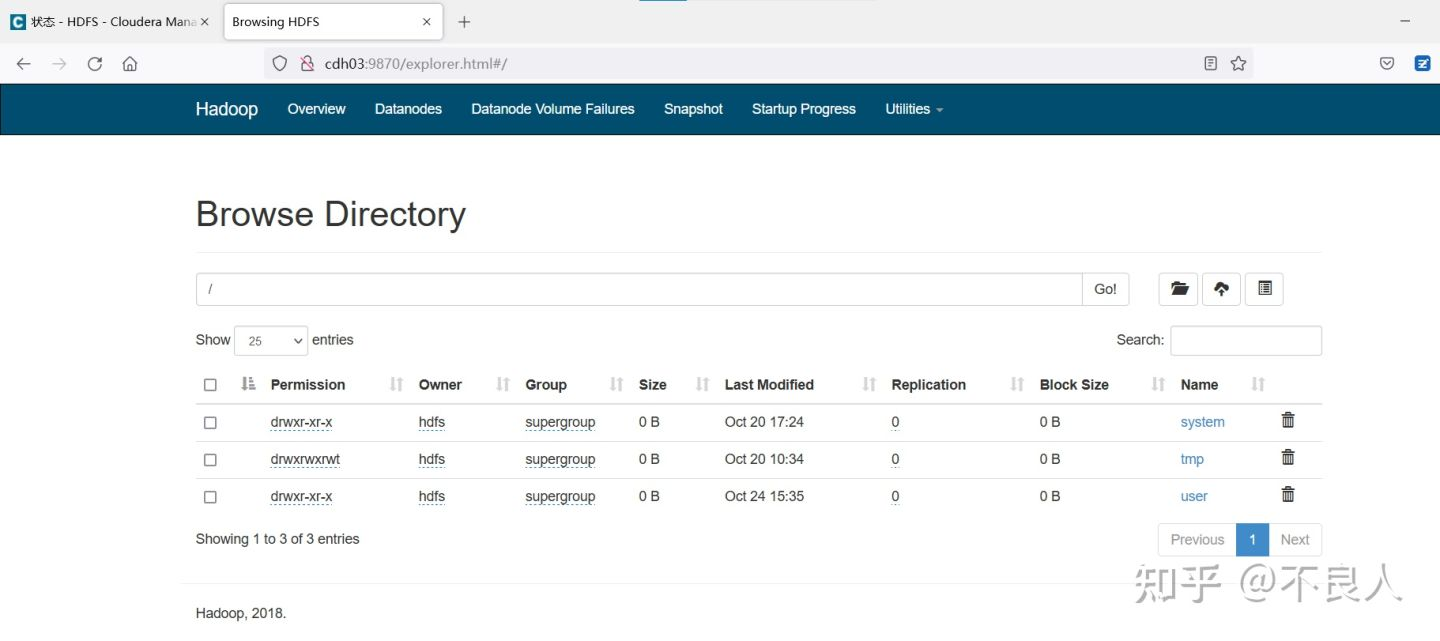This screenshot has width=1440, height=641.
Task: Open a new browser tab with plus icon
Action: pos(464,22)
